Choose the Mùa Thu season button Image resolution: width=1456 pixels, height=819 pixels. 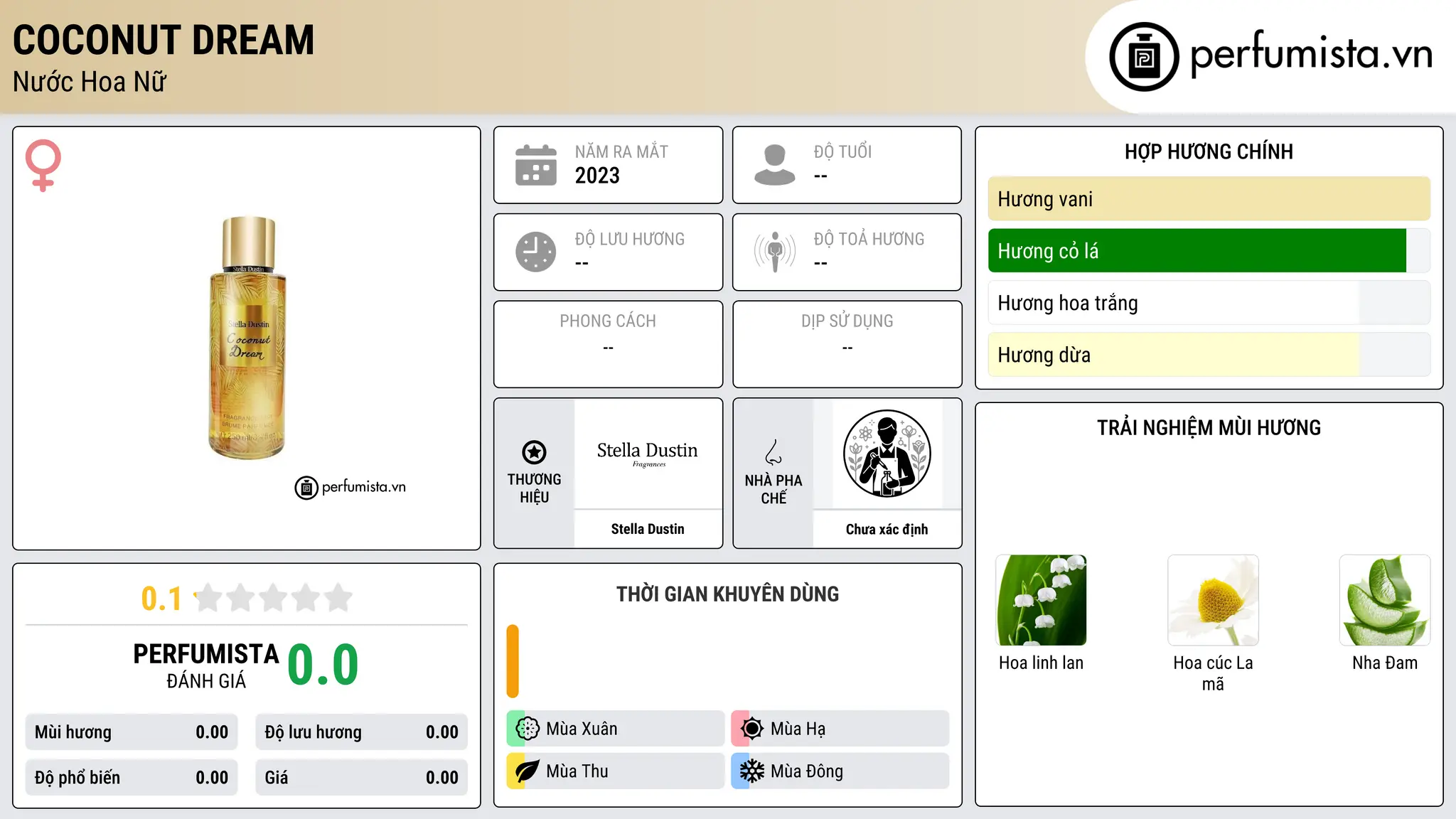pyautogui.click(x=616, y=771)
